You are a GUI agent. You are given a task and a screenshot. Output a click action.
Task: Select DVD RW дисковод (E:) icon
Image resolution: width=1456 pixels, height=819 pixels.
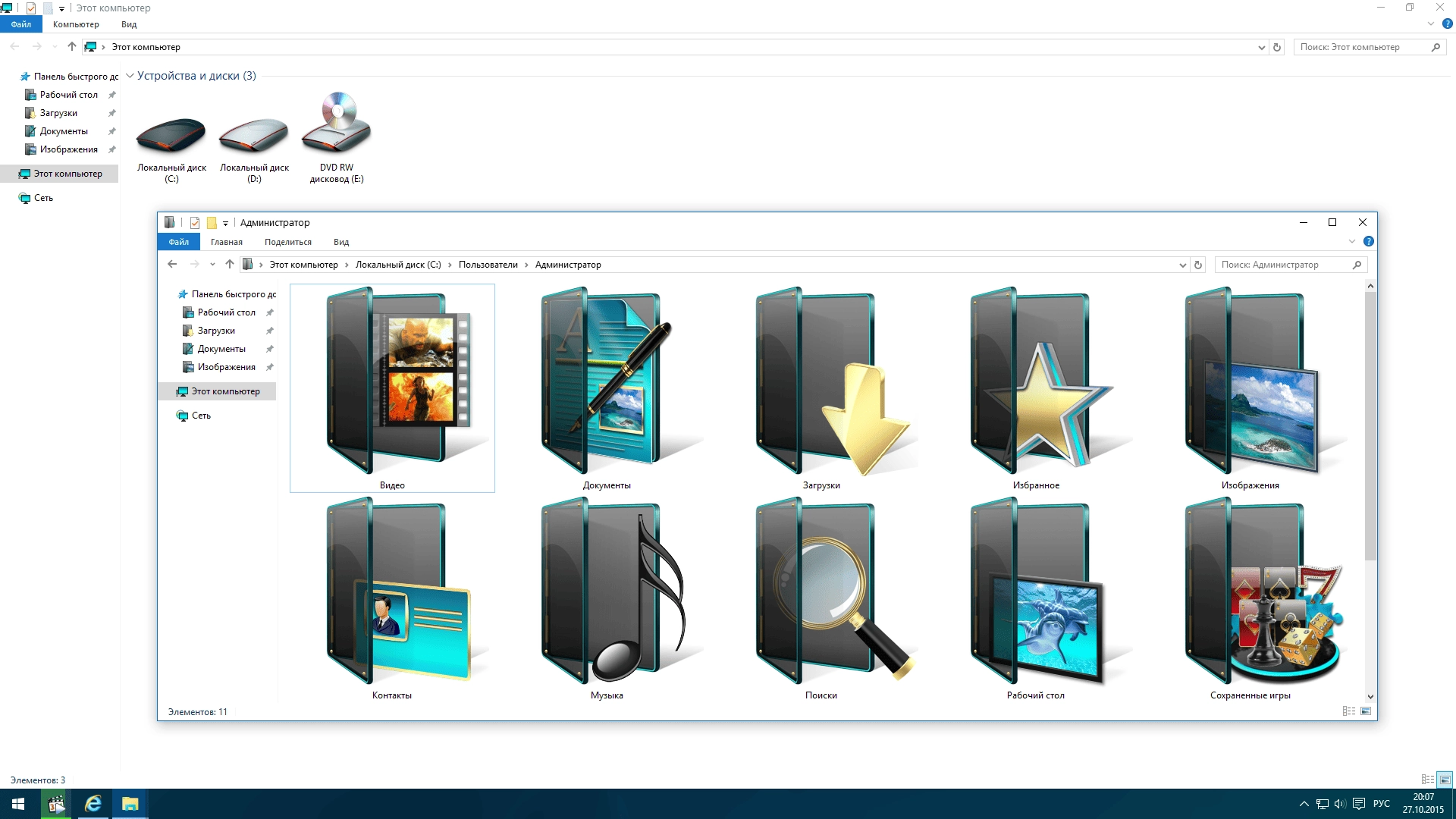point(337,139)
